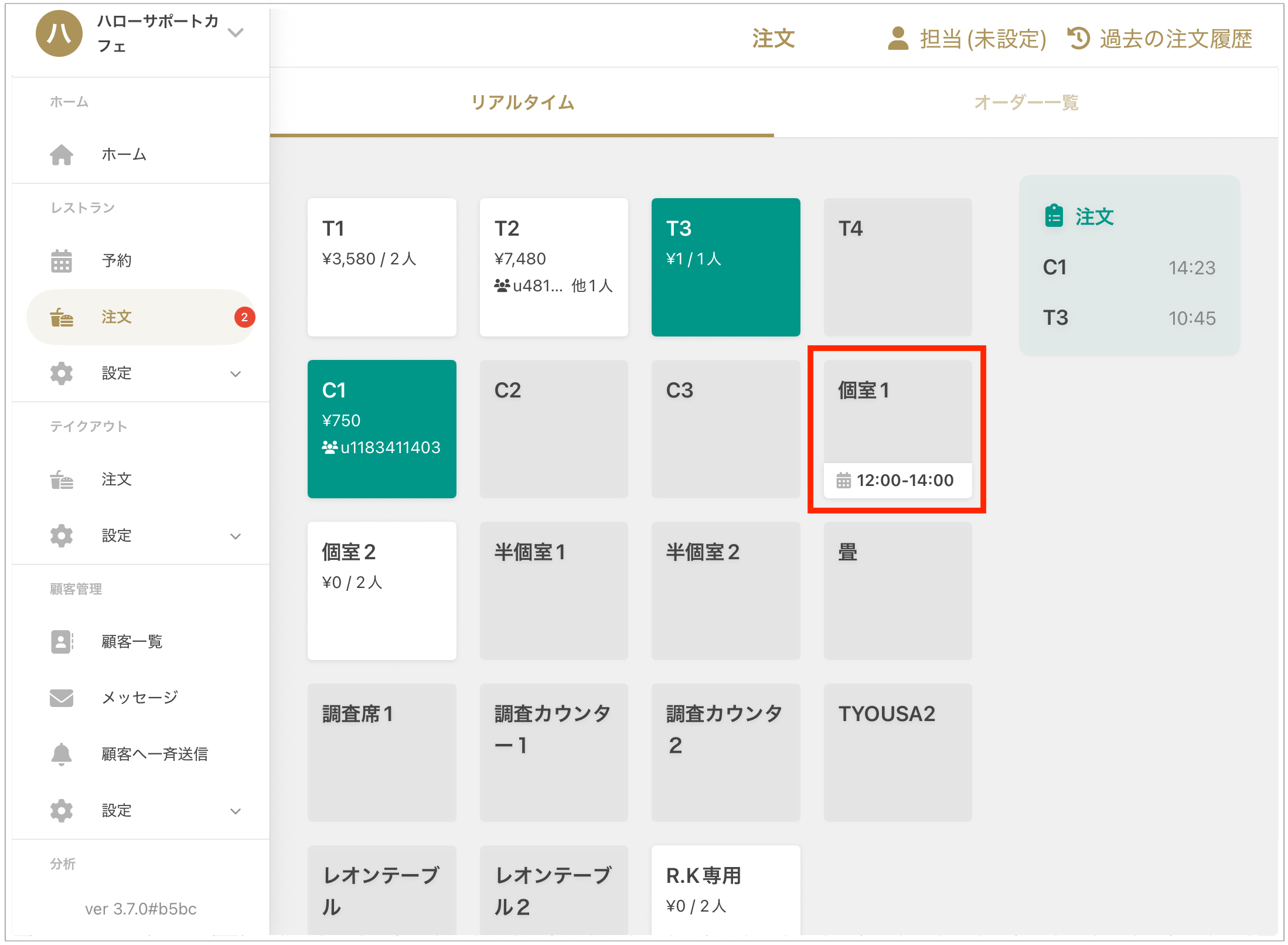The width and height of the screenshot is (1288, 945).
Task: Click the takeout 注文 order icon
Action: tap(61, 480)
